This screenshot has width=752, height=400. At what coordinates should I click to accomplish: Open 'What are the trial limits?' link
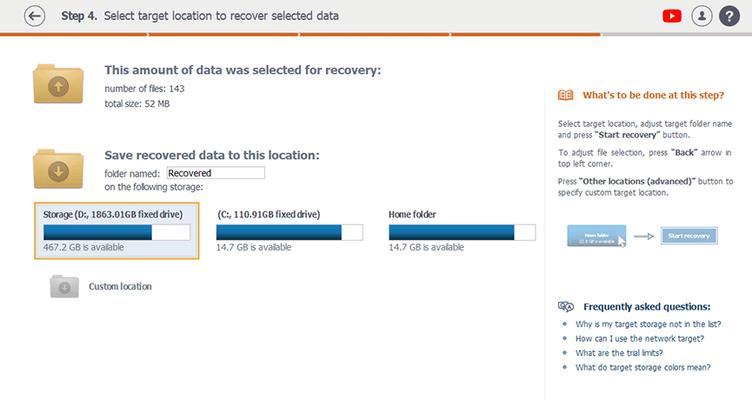(619, 353)
